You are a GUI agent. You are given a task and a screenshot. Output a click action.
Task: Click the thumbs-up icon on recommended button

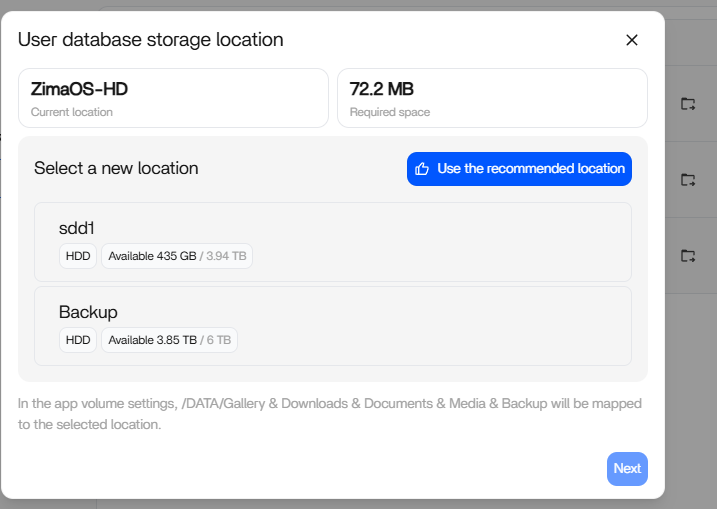(x=422, y=169)
